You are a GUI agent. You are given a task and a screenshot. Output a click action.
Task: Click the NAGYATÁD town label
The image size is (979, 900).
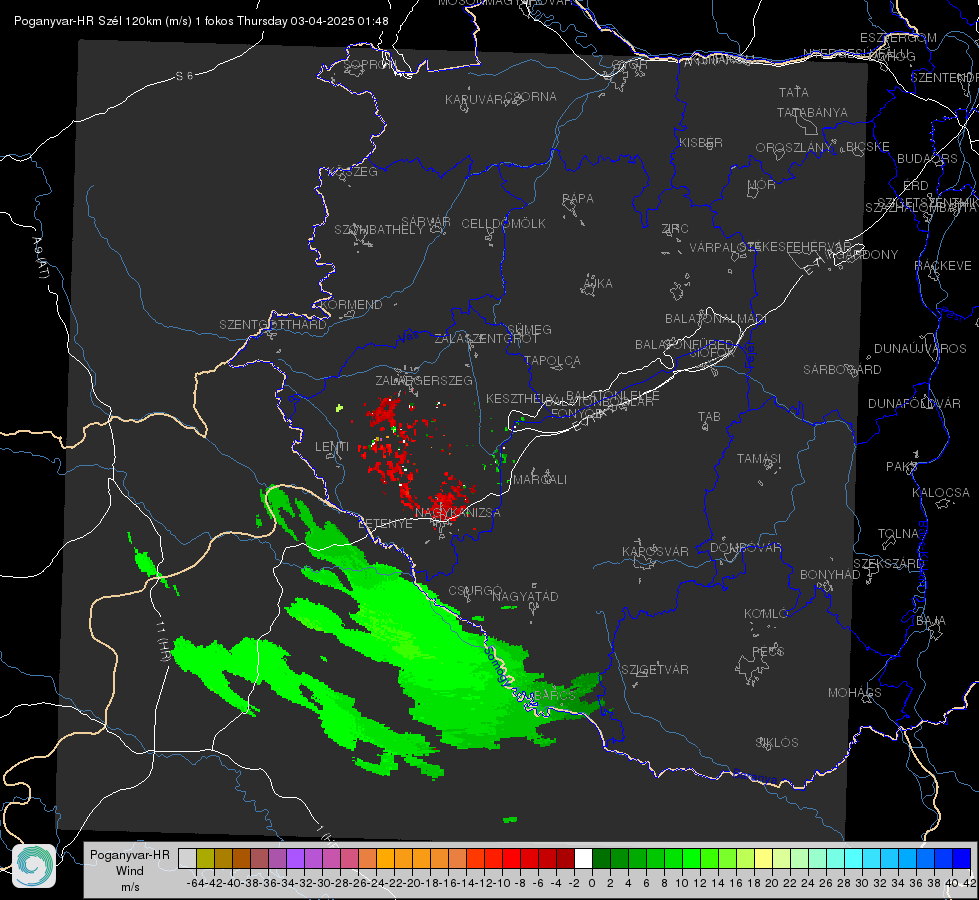(525, 596)
